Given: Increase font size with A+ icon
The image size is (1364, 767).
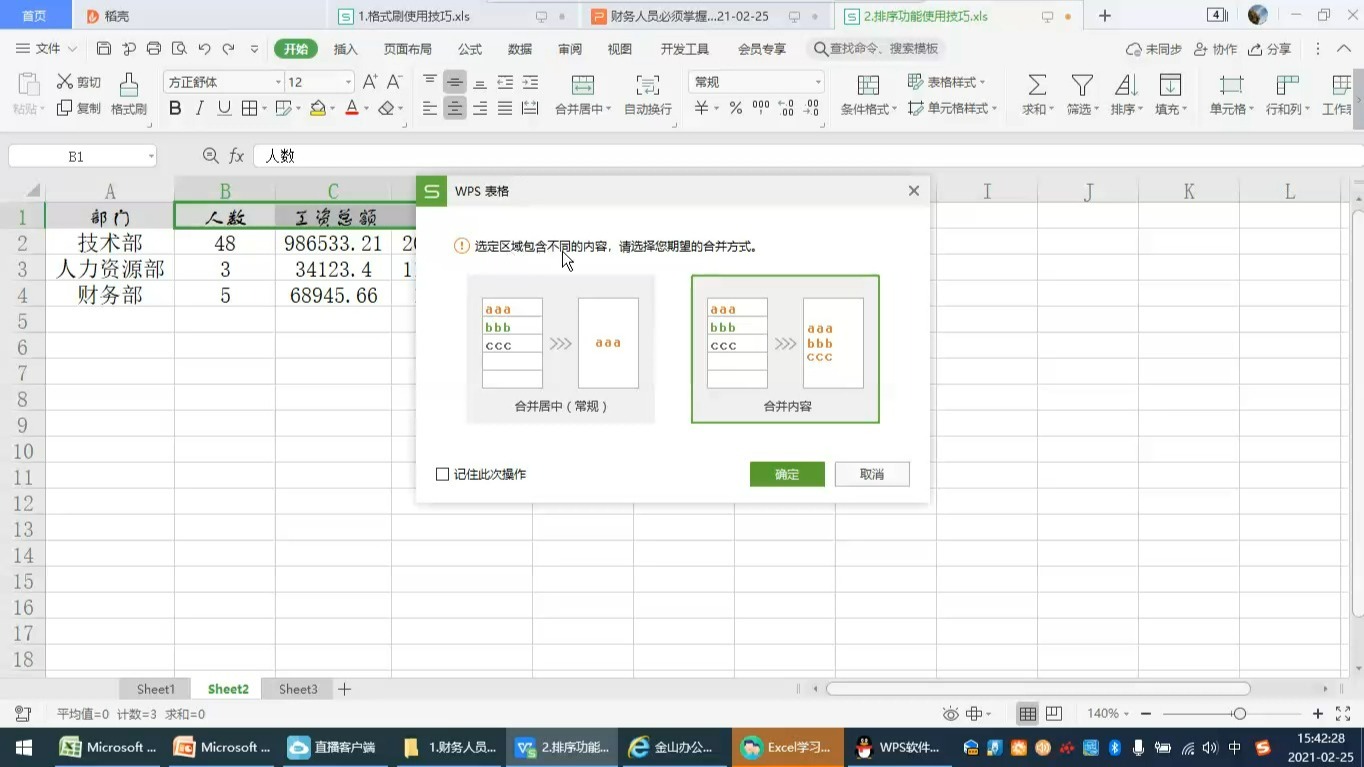Looking at the screenshot, I should 370,82.
